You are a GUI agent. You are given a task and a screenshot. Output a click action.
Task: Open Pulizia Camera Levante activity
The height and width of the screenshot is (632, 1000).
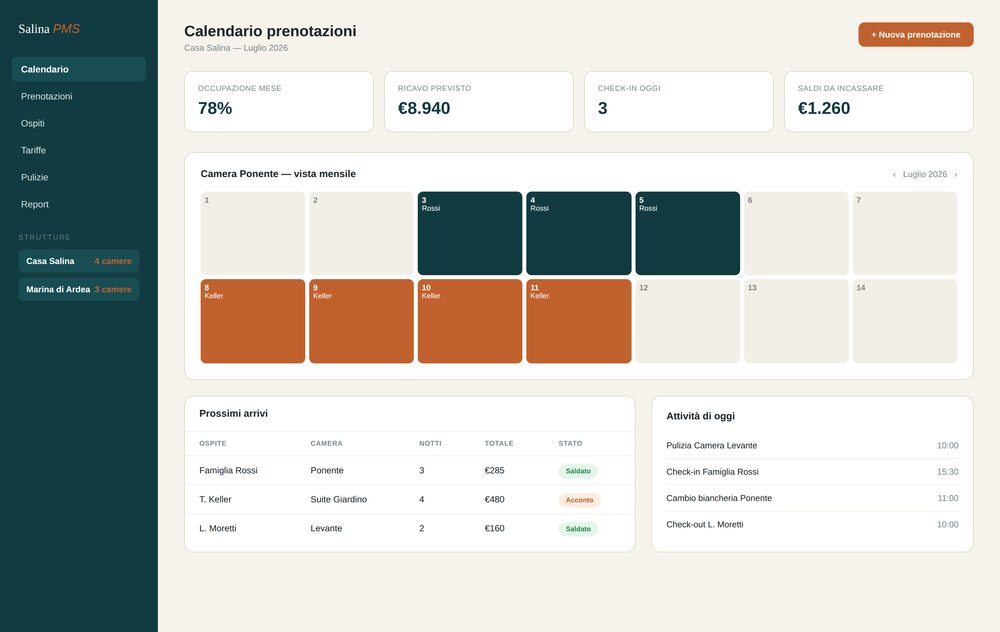[x=812, y=445]
